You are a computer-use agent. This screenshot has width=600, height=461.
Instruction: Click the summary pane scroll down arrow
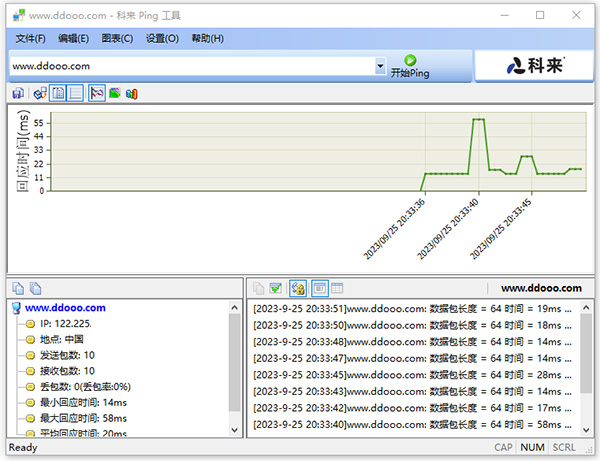coord(235,430)
